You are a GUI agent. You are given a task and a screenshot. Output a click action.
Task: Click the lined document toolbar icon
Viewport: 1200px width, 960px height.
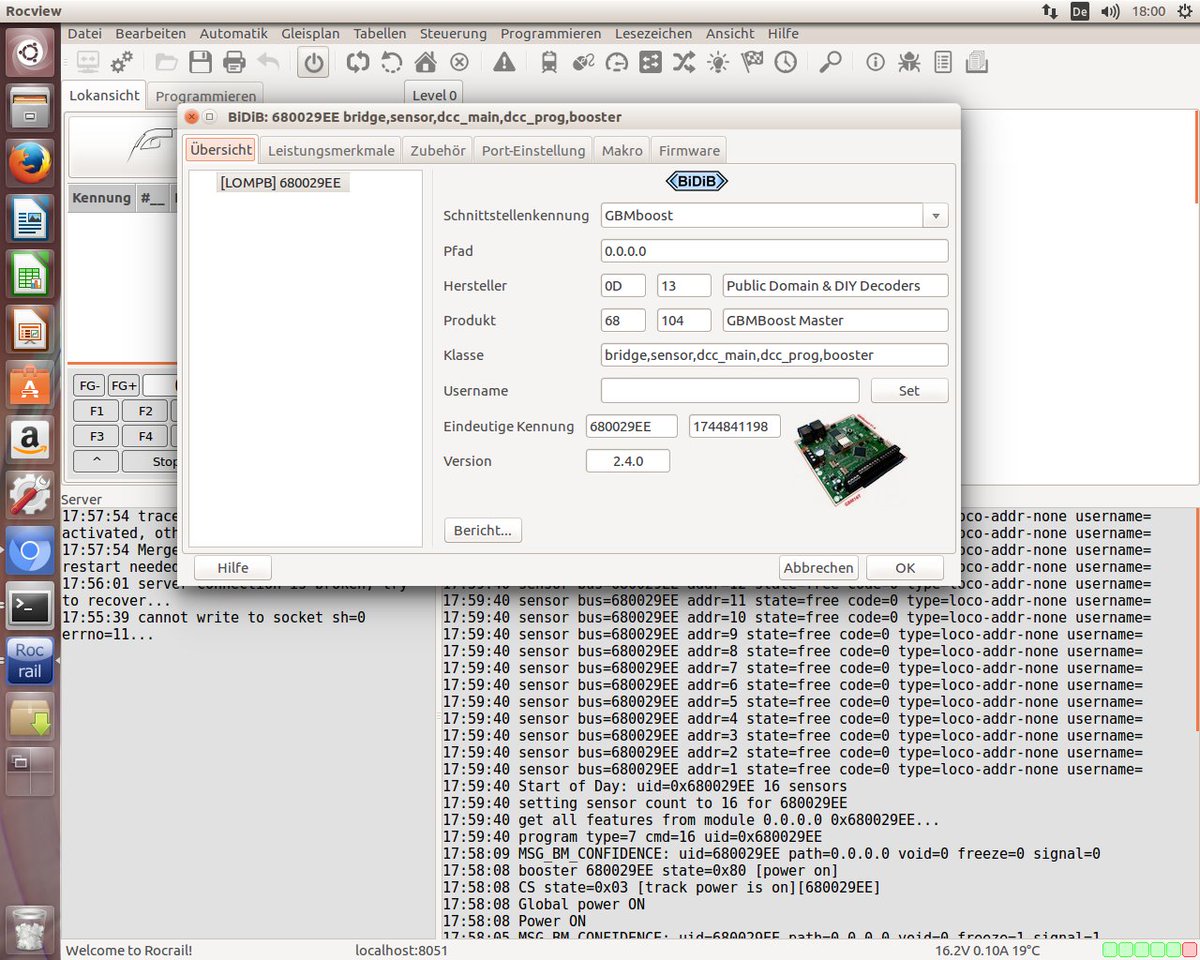click(942, 63)
